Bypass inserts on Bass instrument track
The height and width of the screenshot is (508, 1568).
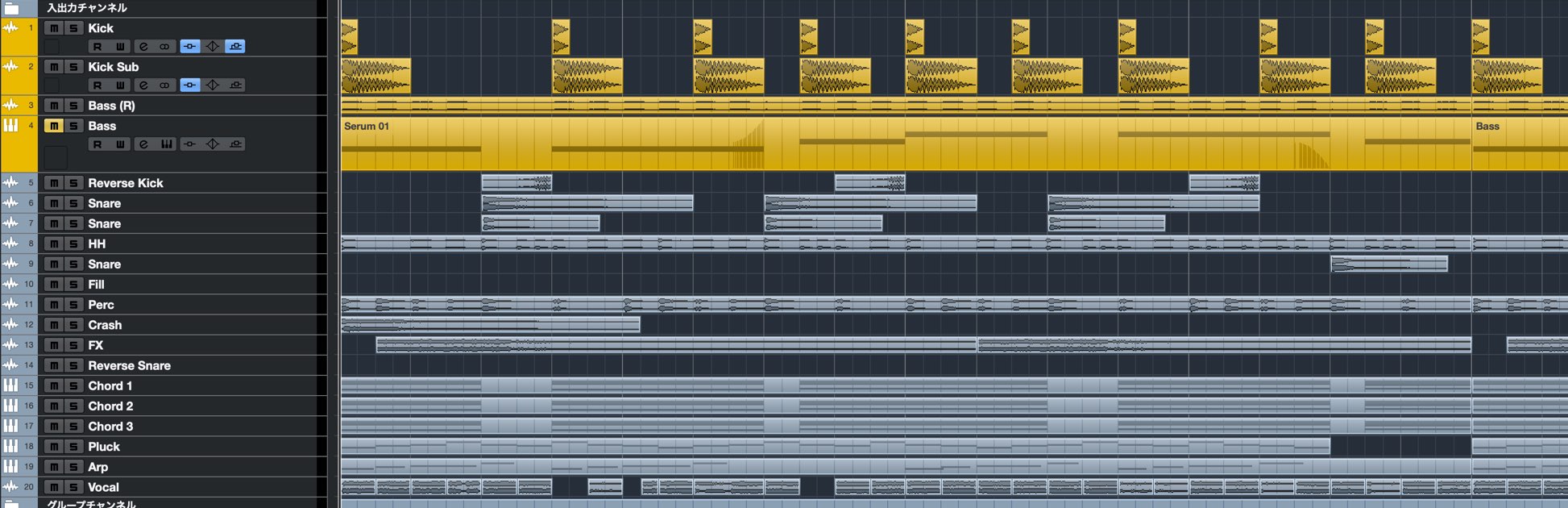click(x=189, y=144)
